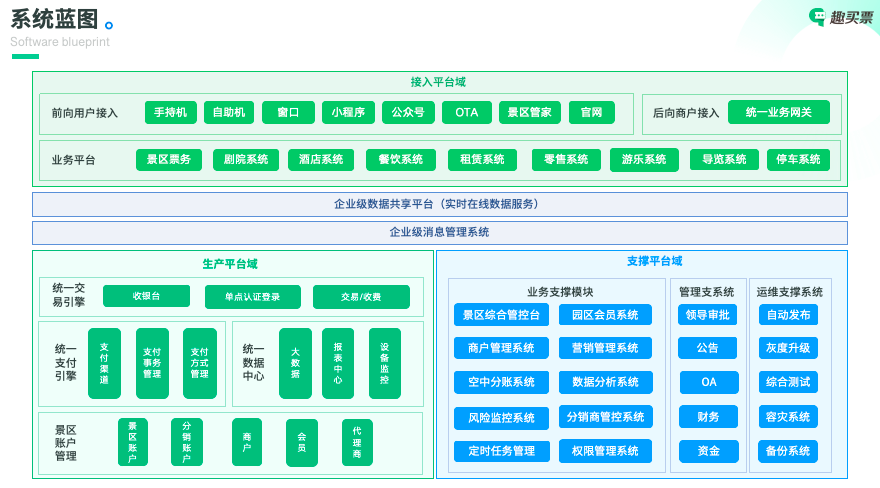Click the 收银台 box
Screen dimensions: 880x488
pyautogui.click(x=146, y=297)
